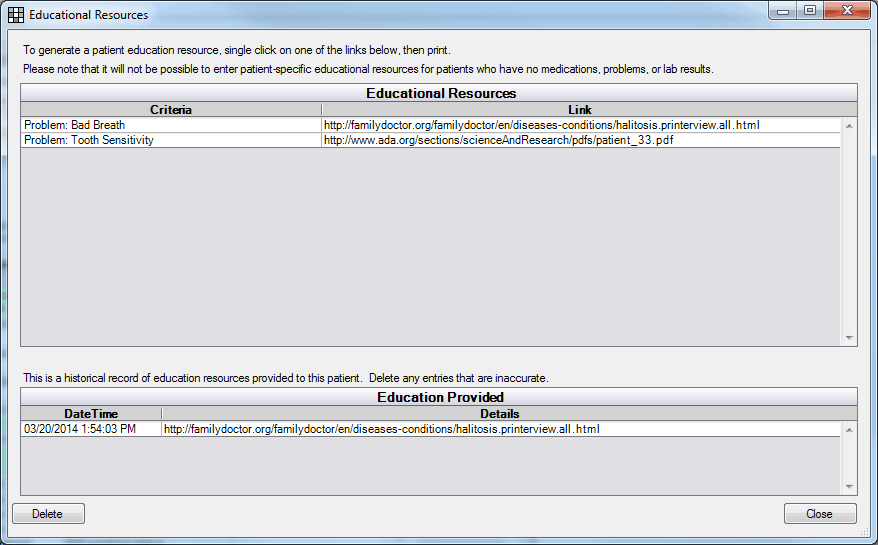The height and width of the screenshot is (545, 878).
Task: Sort by the Criteria column header
Action: [x=171, y=110]
